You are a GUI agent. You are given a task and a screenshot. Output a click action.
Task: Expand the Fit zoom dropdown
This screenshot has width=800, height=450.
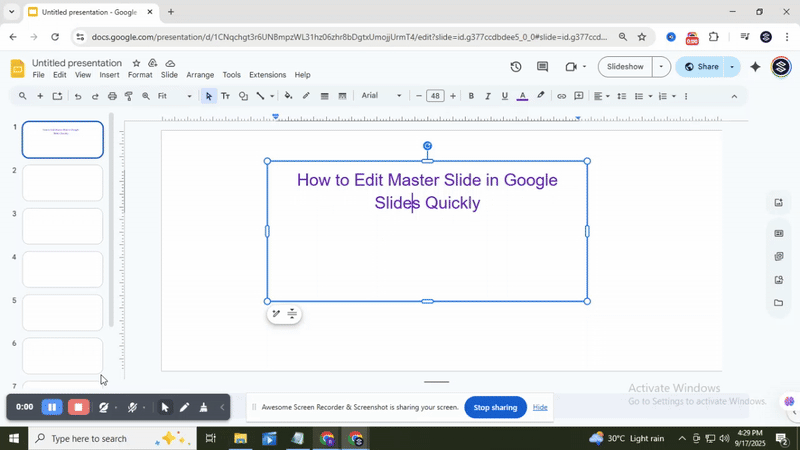tap(175, 96)
